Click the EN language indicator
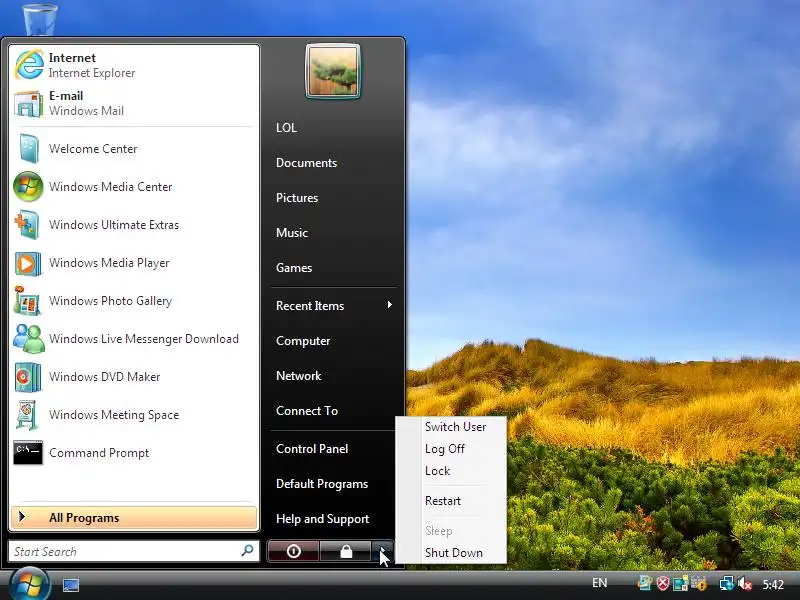800x600 pixels. click(599, 583)
